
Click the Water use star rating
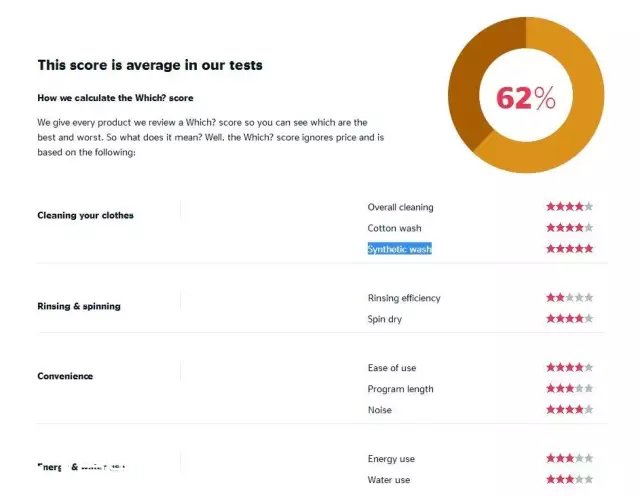click(569, 479)
